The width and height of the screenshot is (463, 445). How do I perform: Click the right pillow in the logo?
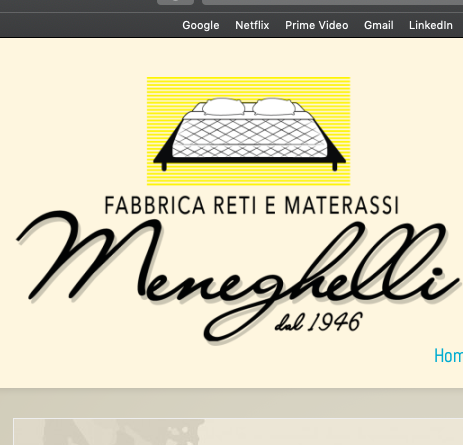coord(274,107)
